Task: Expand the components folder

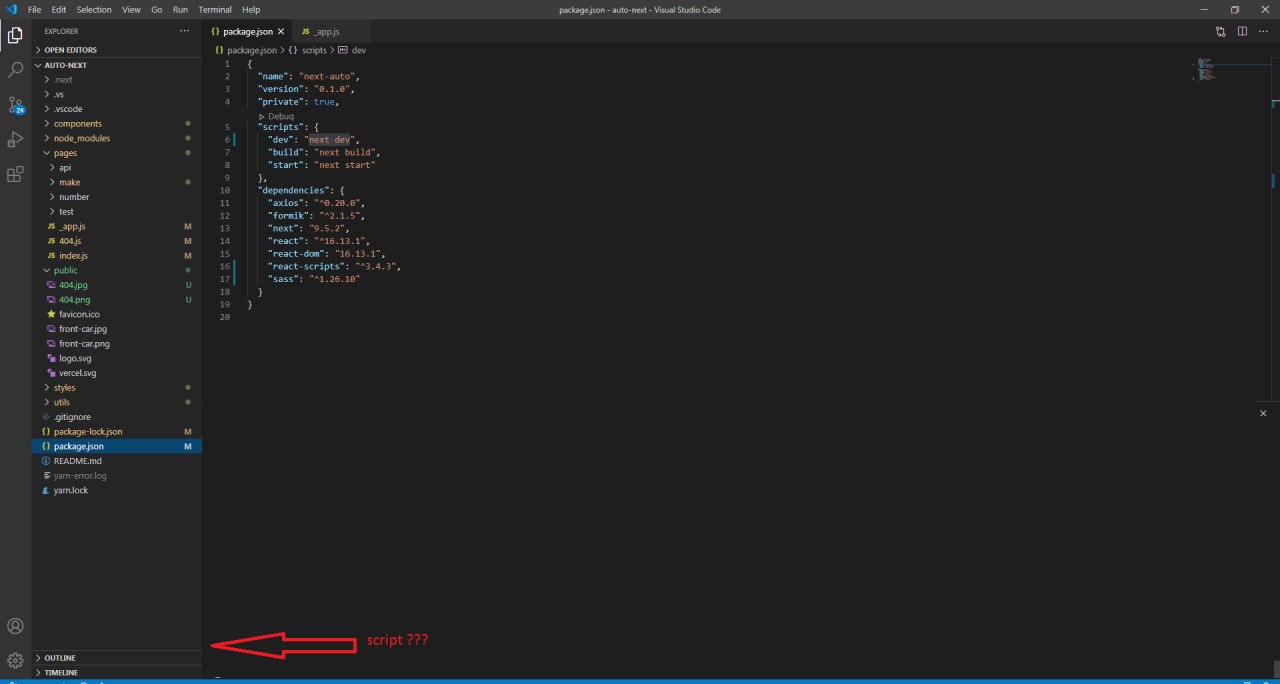Action: 117,124
